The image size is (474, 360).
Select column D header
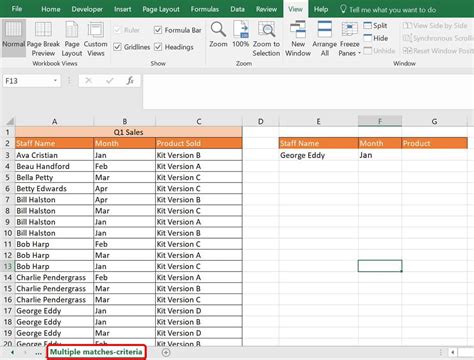click(261, 121)
